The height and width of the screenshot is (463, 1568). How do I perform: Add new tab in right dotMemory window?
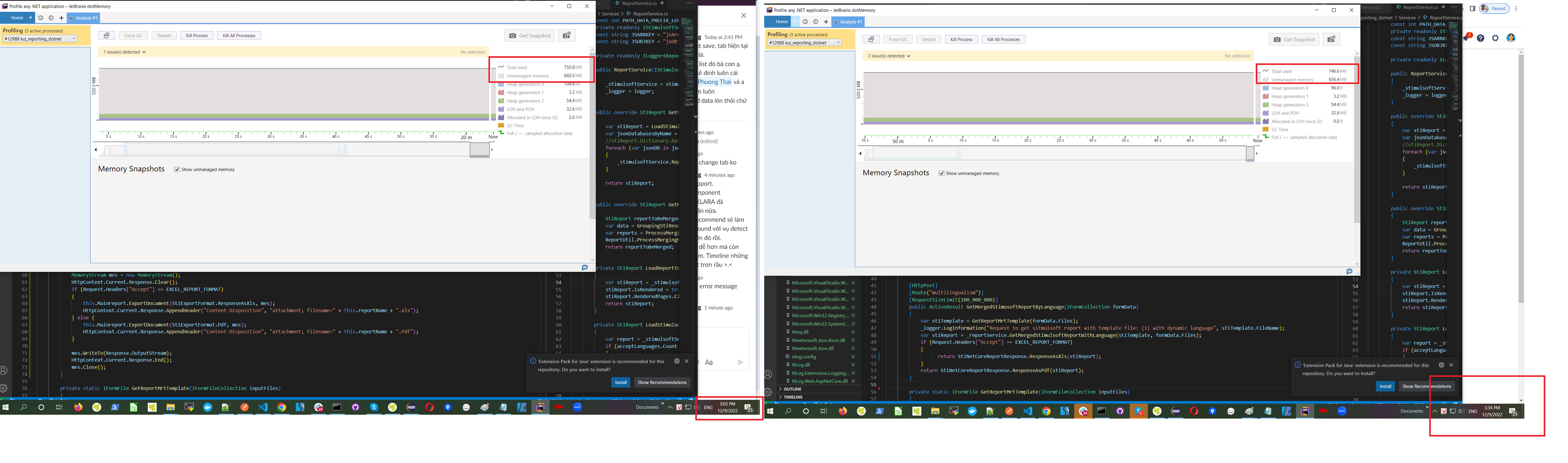[x=825, y=21]
